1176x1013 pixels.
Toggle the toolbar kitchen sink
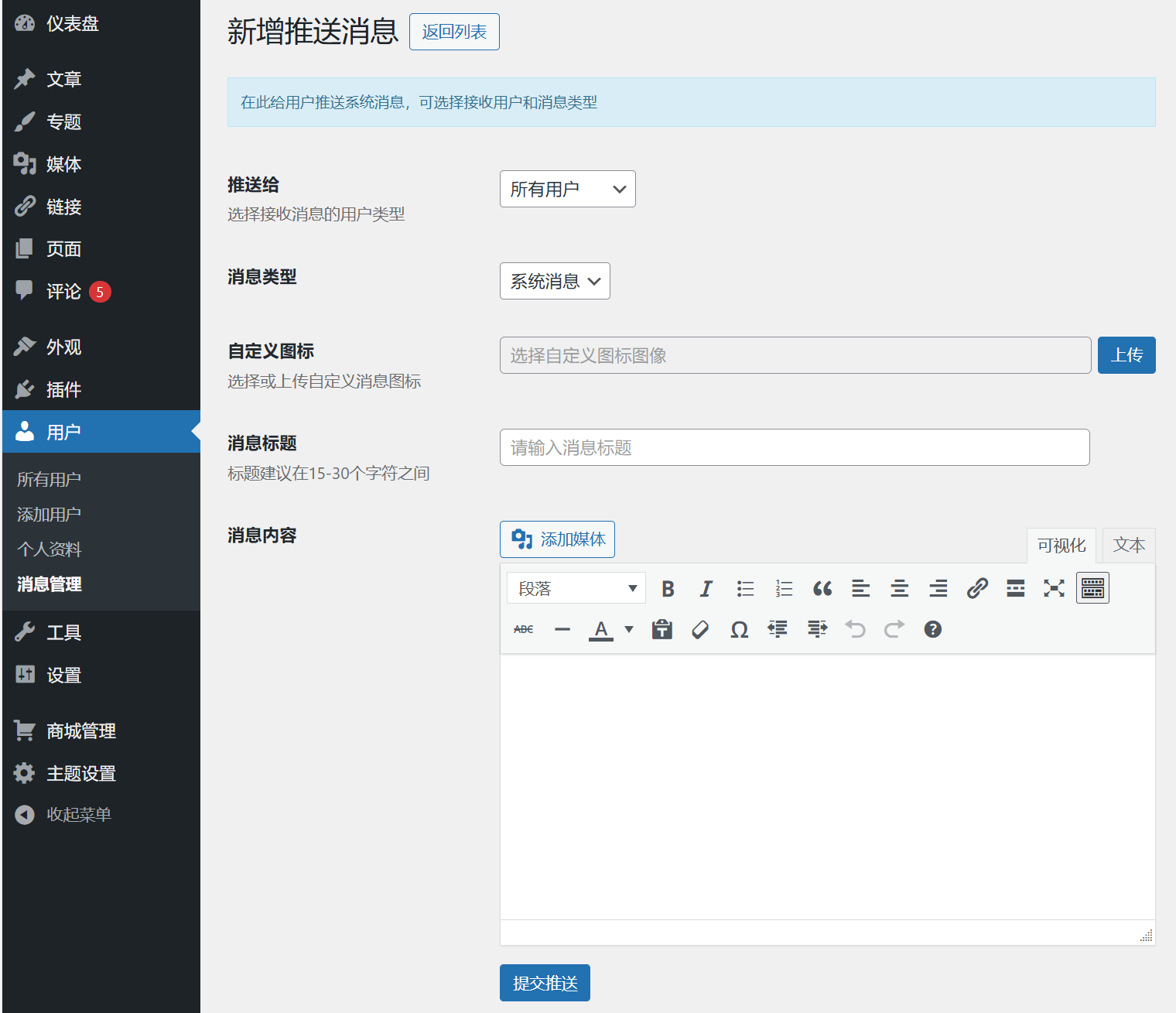pos(1092,588)
